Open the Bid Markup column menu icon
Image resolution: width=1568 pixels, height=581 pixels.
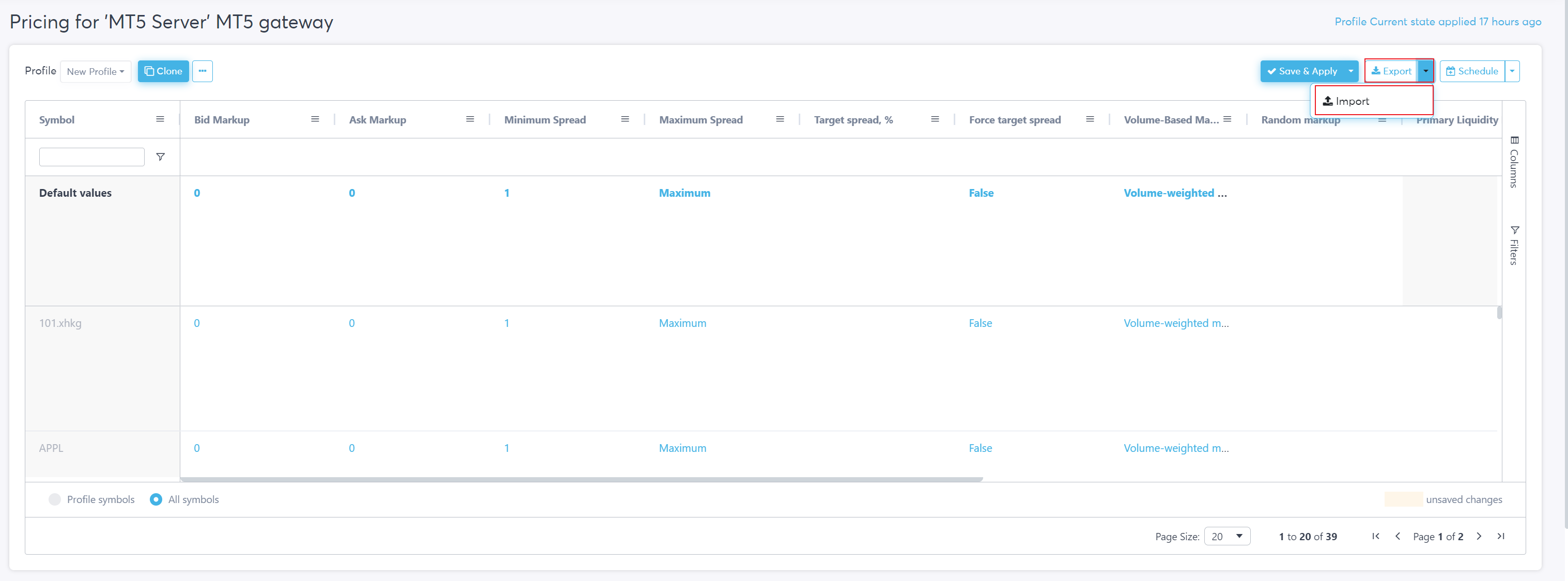click(315, 119)
